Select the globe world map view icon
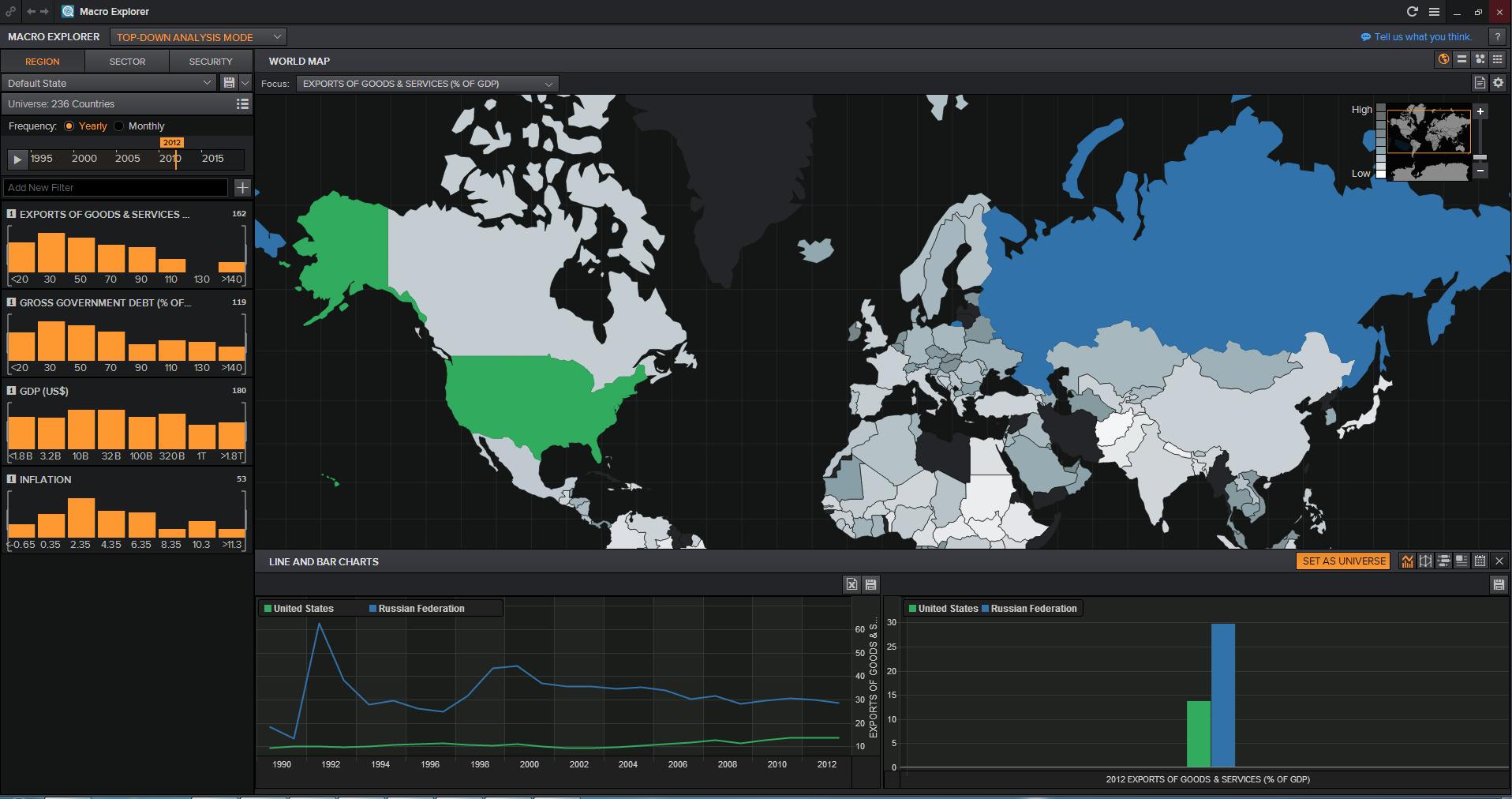1512x799 pixels. click(x=1443, y=59)
